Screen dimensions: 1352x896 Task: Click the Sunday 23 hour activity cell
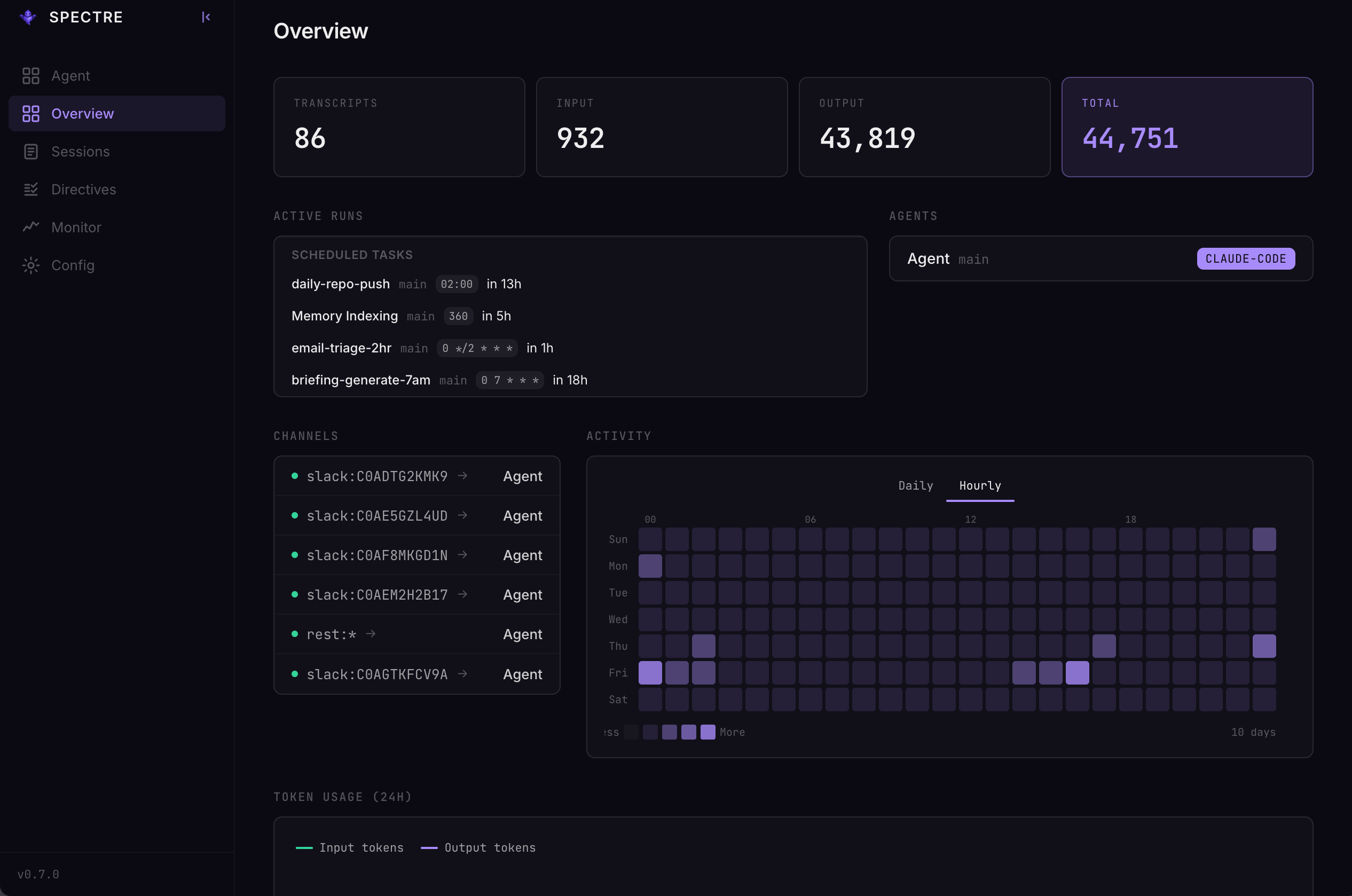1264,539
